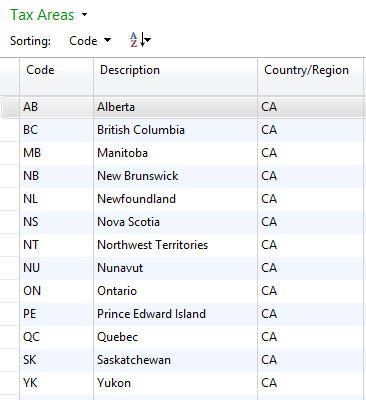Select the Northwest Territories description cell
Screen dimensions: 366x400
pyautogui.click(x=175, y=245)
